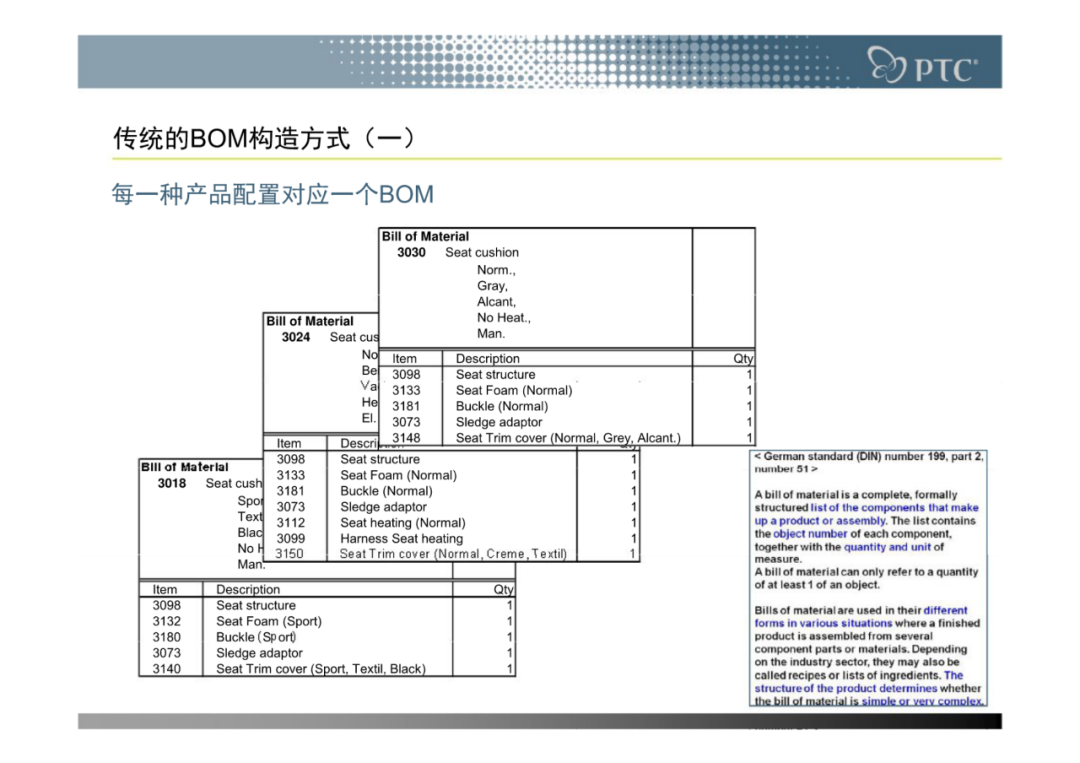This screenshot has width=1080, height=763.
Task: Click item number 3148
Action: [x=406, y=437]
